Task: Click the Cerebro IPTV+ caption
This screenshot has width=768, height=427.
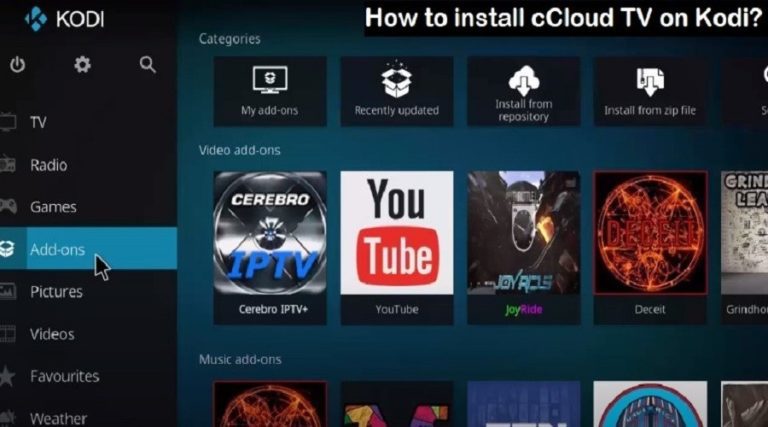Action: [x=273, y=309]
